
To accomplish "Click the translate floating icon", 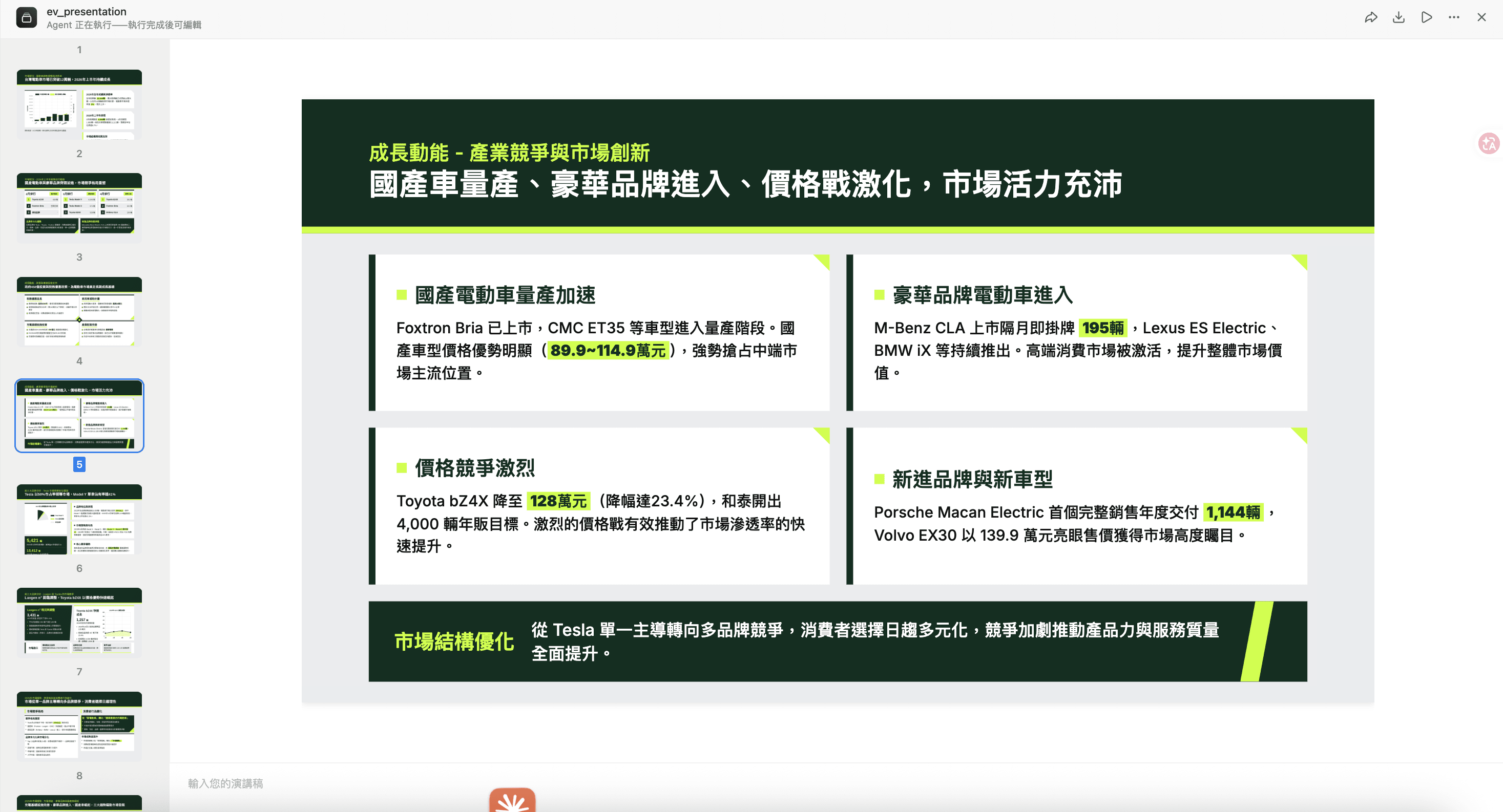I will pos(1489,143).
